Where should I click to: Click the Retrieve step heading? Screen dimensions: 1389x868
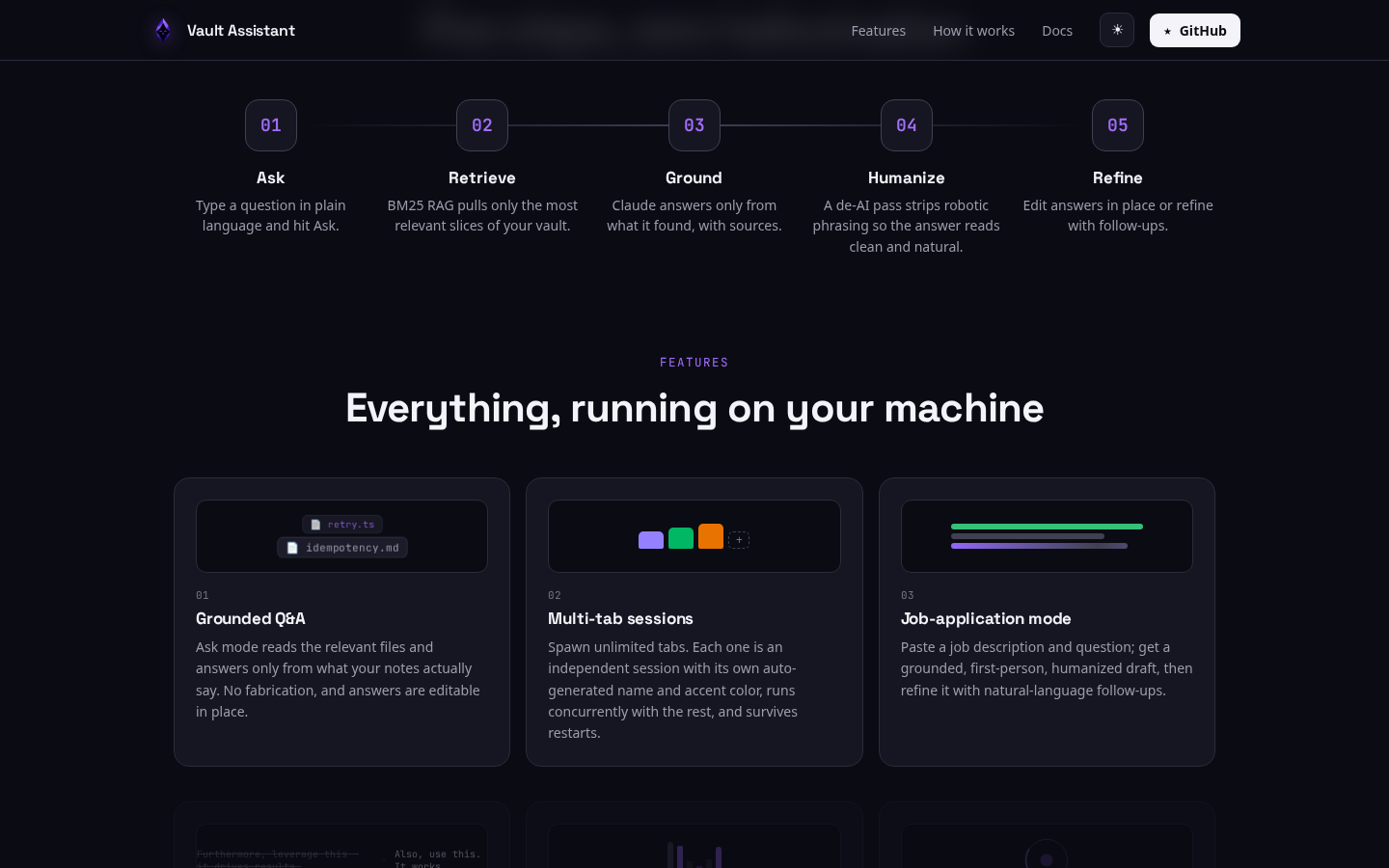[482, 177]
